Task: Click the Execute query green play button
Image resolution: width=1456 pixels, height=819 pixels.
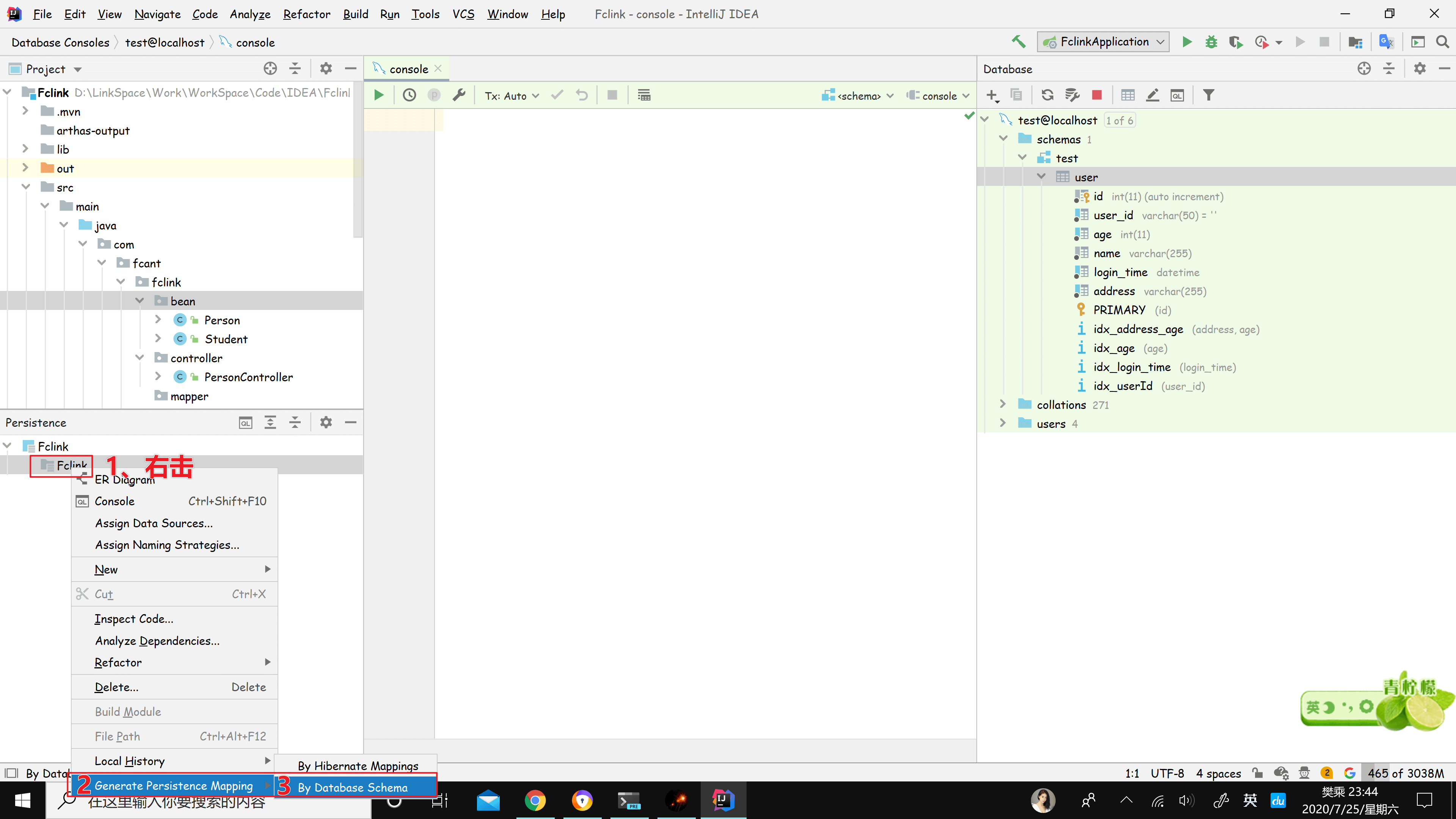Action: [x=379, y=95]
